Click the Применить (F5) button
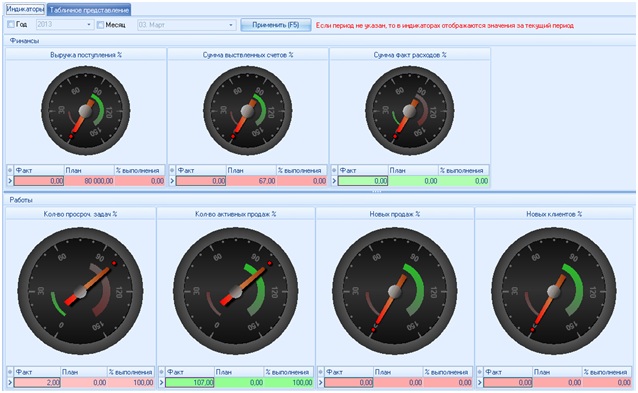This screenshot has width=638, height=393. 276,25
